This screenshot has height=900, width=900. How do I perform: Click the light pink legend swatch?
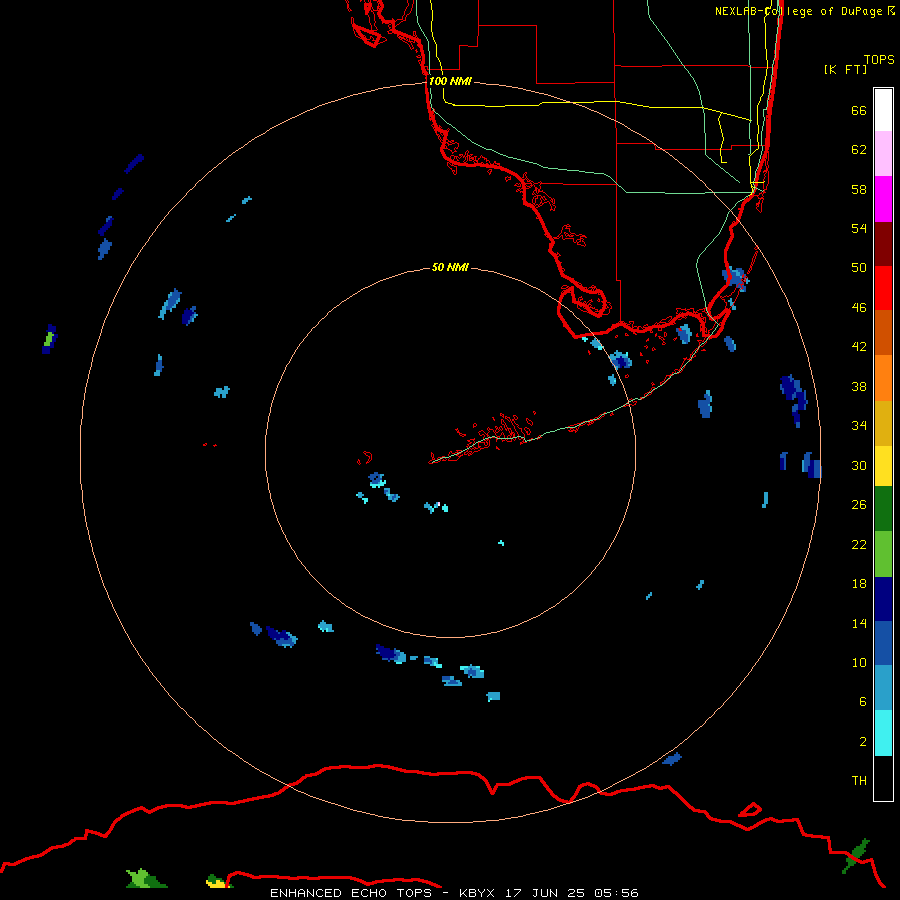[883, 153]
